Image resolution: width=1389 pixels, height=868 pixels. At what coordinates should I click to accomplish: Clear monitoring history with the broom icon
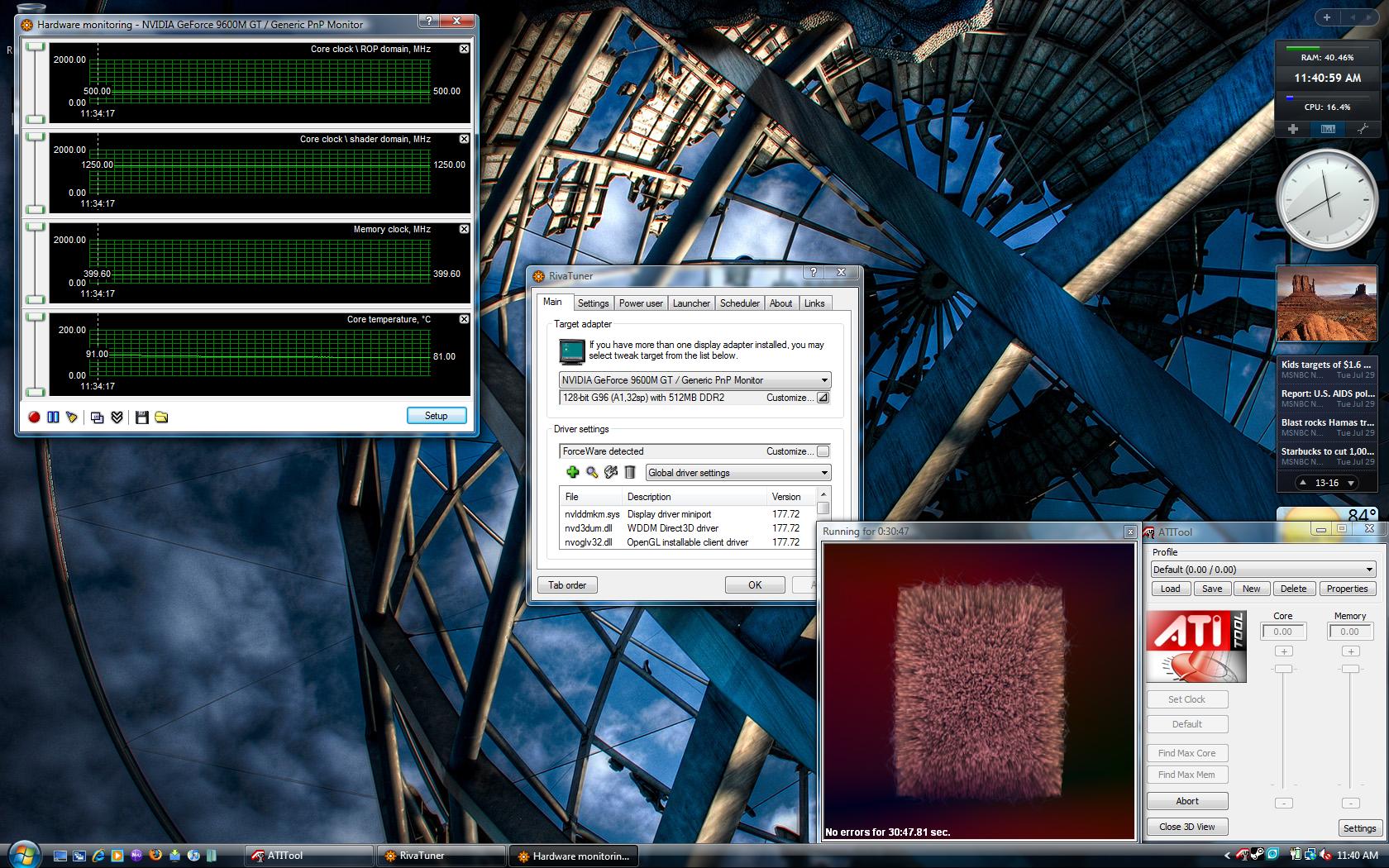point(72,417)
